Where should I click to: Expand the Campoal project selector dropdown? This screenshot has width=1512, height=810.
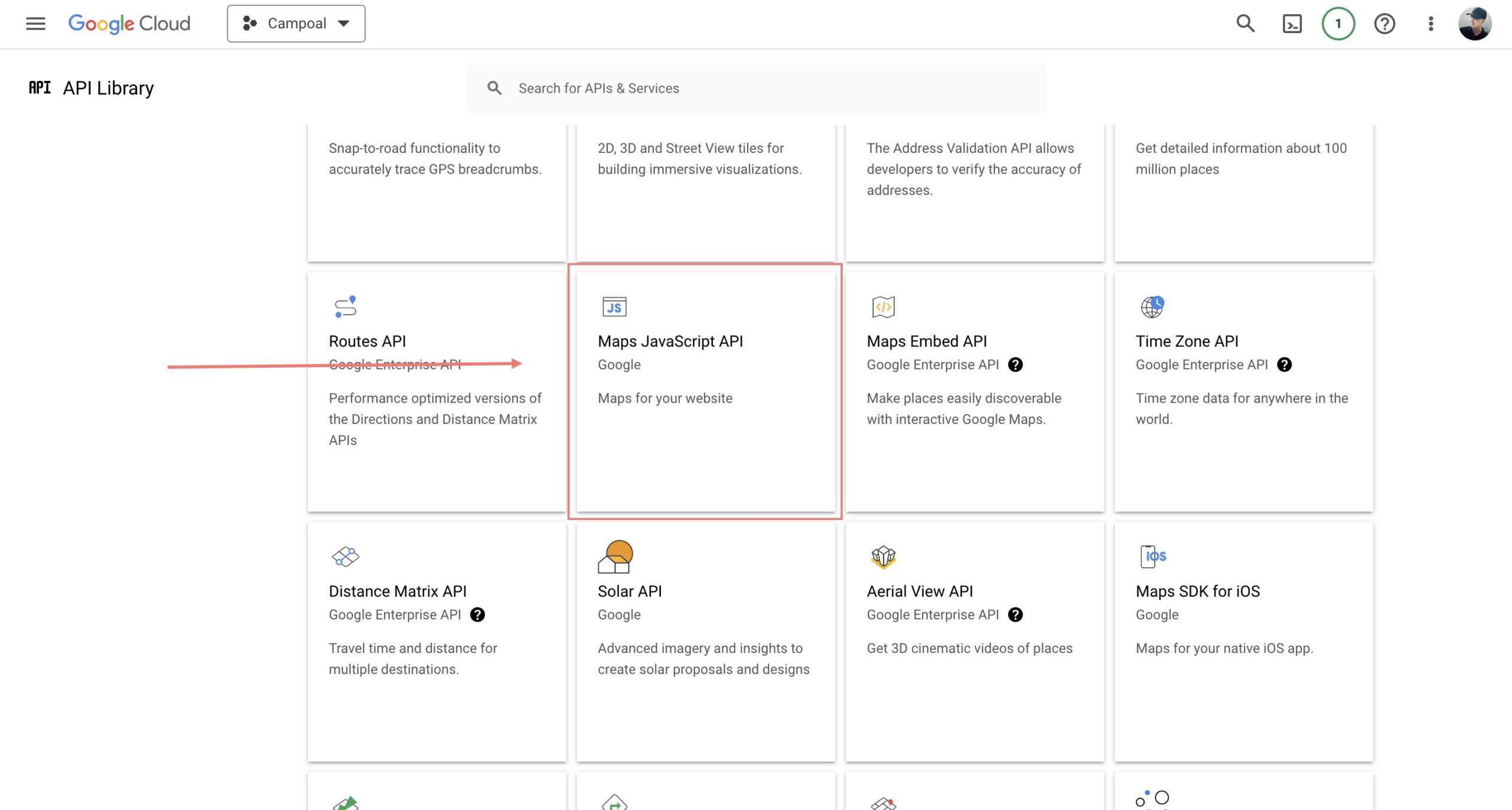pos(296,24)
